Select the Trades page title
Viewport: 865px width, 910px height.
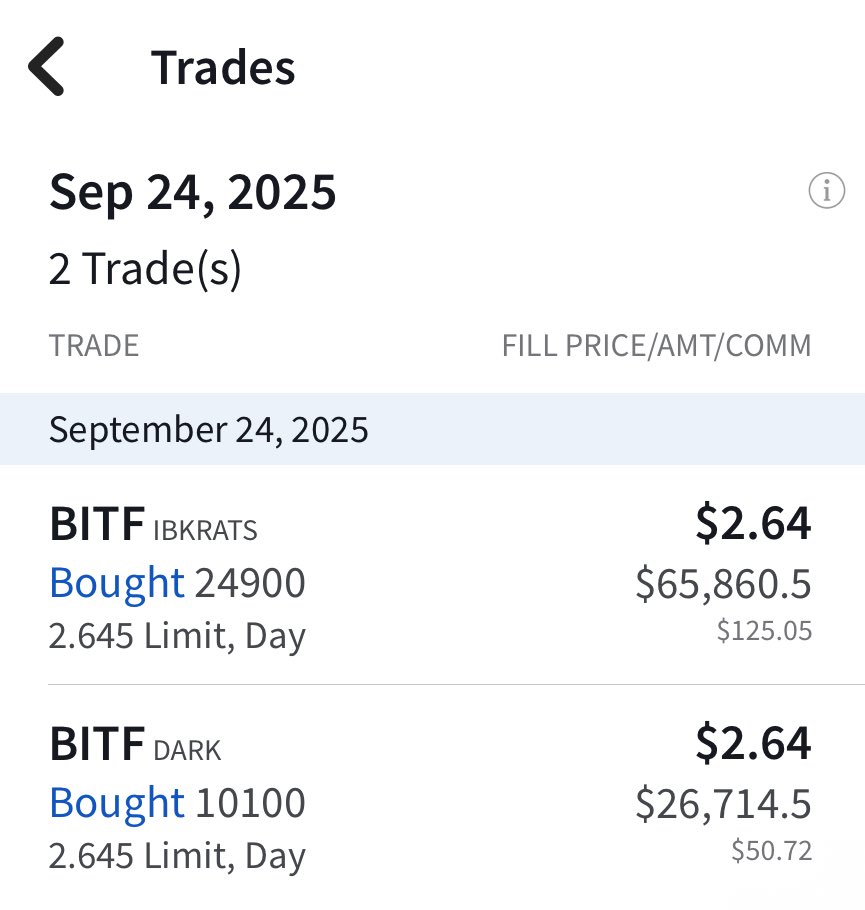[224, 67]
